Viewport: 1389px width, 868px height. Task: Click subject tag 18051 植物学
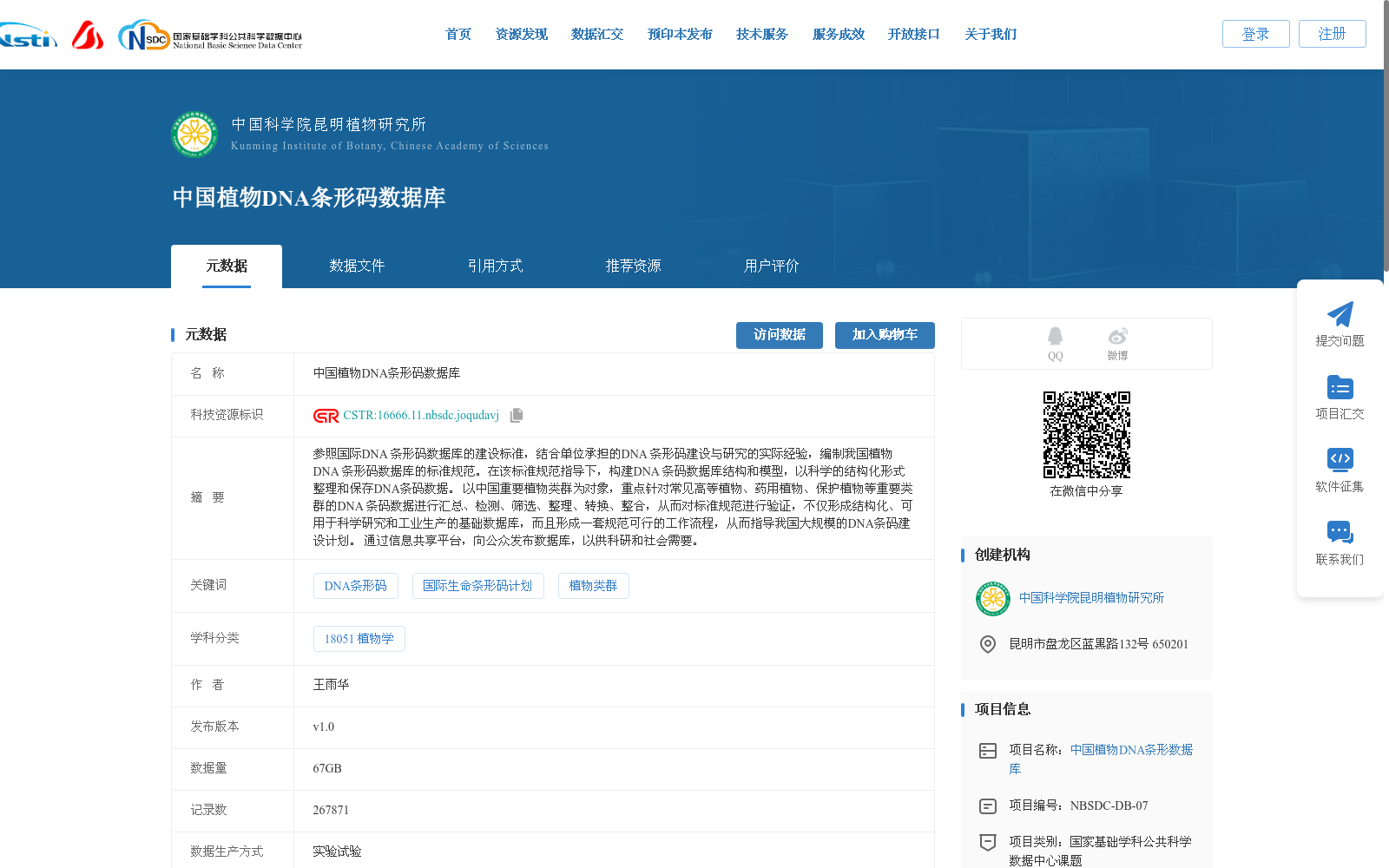click(x=359, y=639)
